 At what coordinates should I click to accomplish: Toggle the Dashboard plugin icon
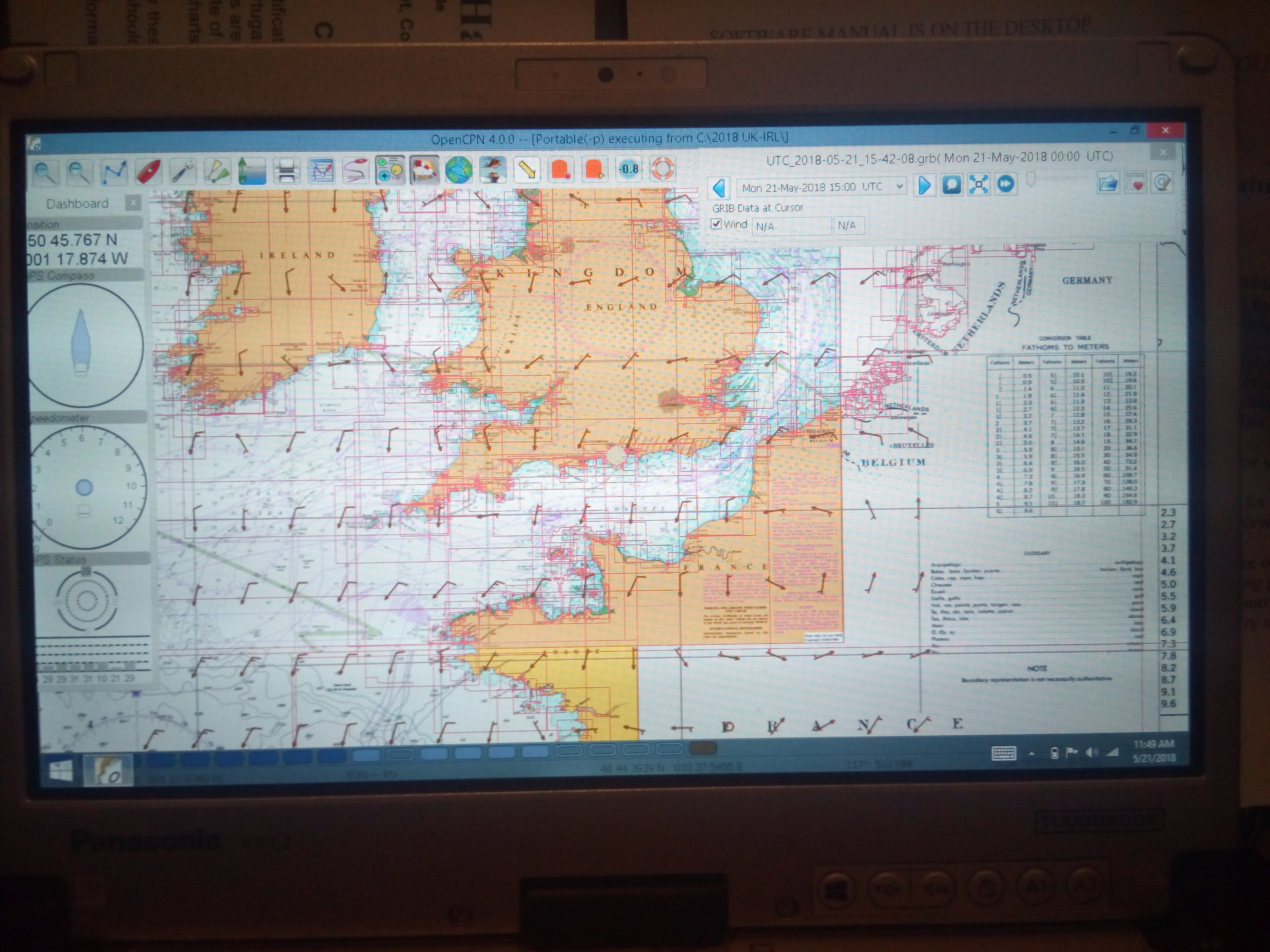point(390,170)
